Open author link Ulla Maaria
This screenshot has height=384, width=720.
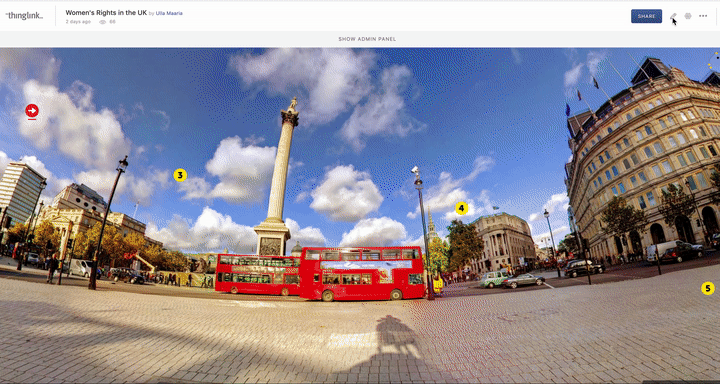pos(169,13)
